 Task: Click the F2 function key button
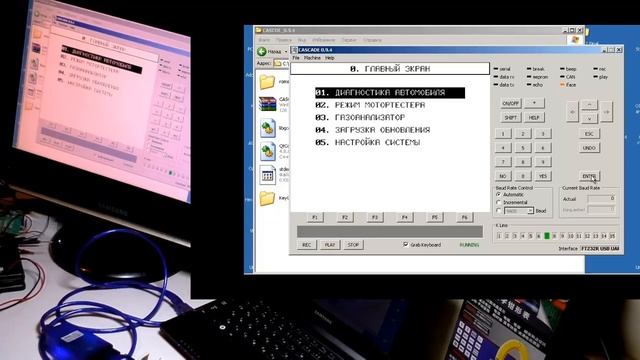(345, 217)
